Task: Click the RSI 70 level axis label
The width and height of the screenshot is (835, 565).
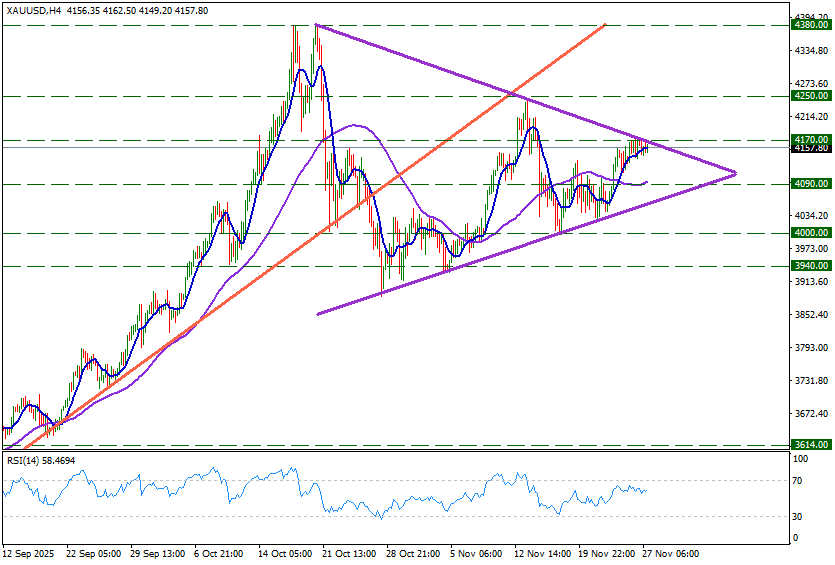Action: pos(800,481)
